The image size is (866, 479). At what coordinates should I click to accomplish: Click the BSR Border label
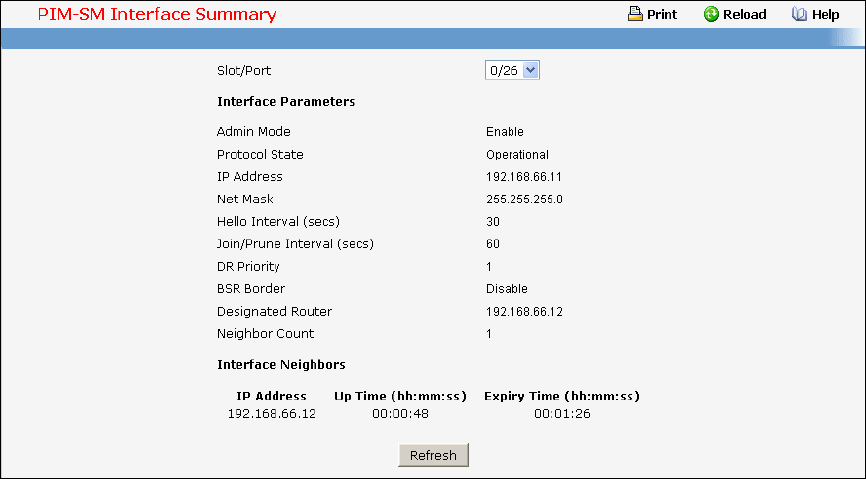pyautogui.click(x=251, y=288)
